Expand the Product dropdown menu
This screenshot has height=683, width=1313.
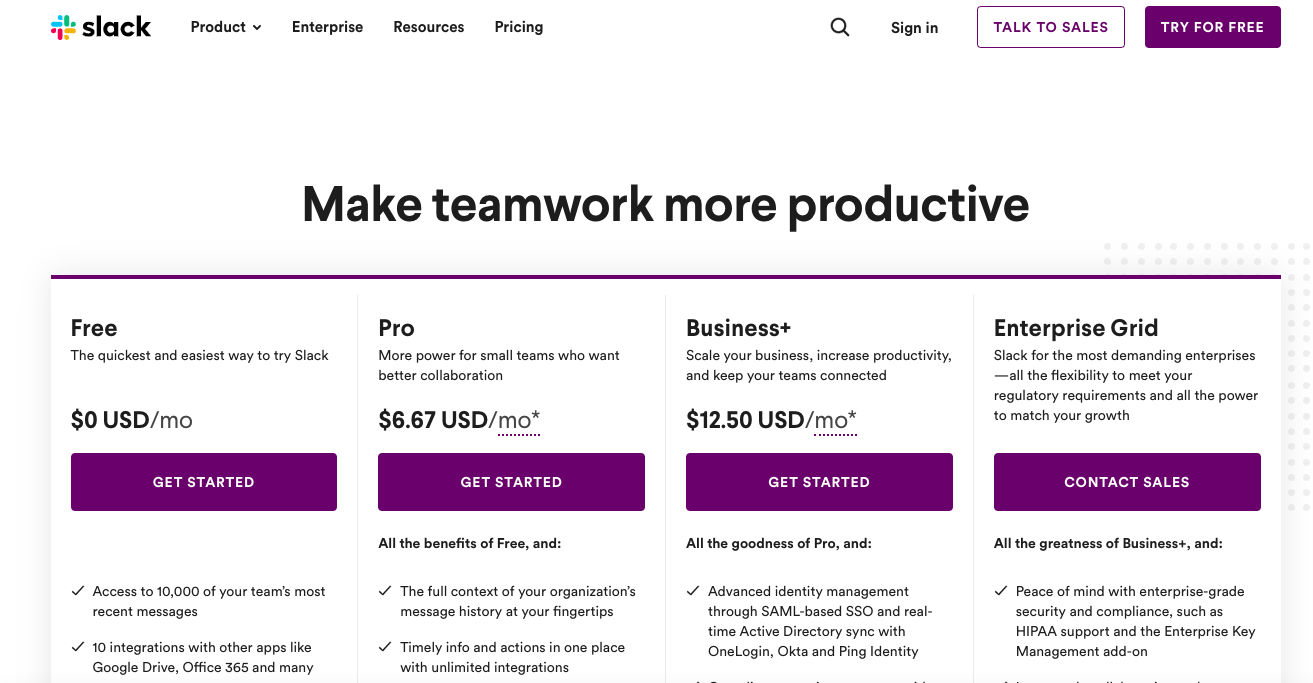click(x=218, y=27)
